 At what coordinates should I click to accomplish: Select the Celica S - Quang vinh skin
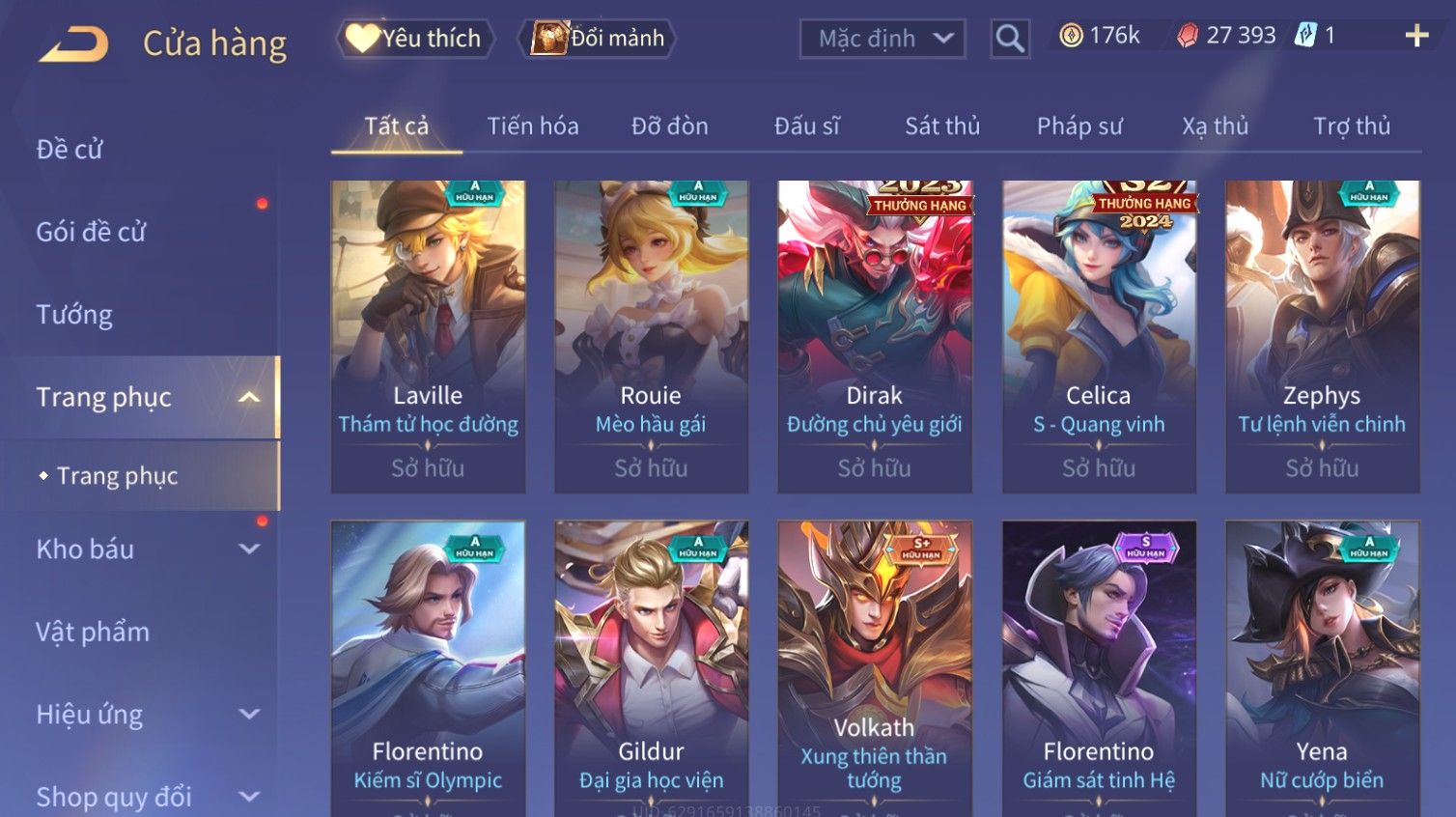(x=1099, y=337)
